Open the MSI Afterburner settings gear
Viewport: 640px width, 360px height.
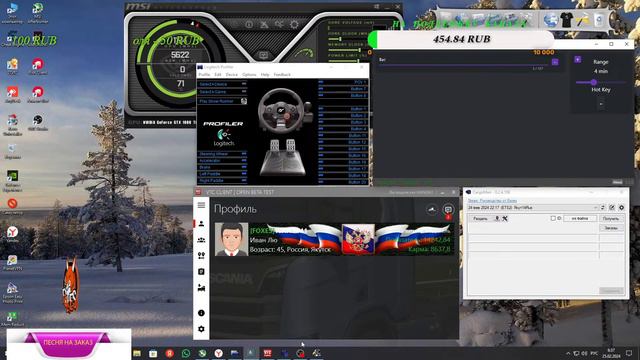[294, 24]
